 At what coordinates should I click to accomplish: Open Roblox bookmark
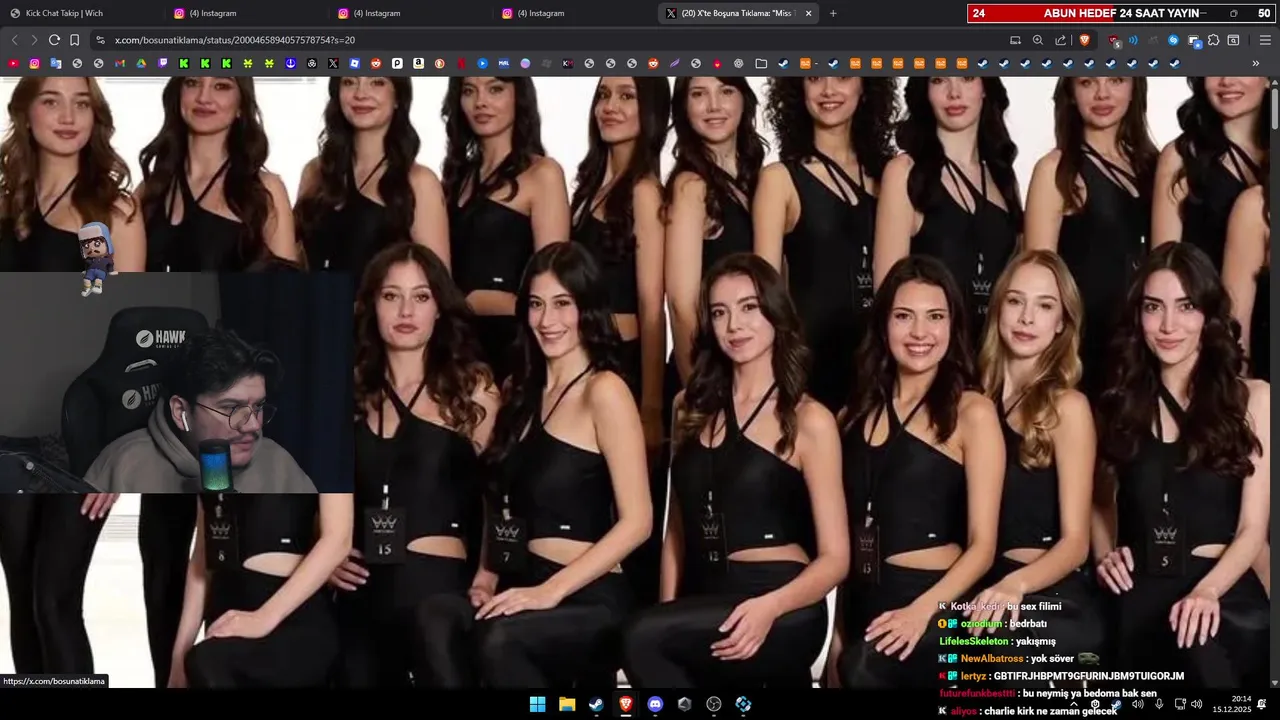[x=355, y=63]
